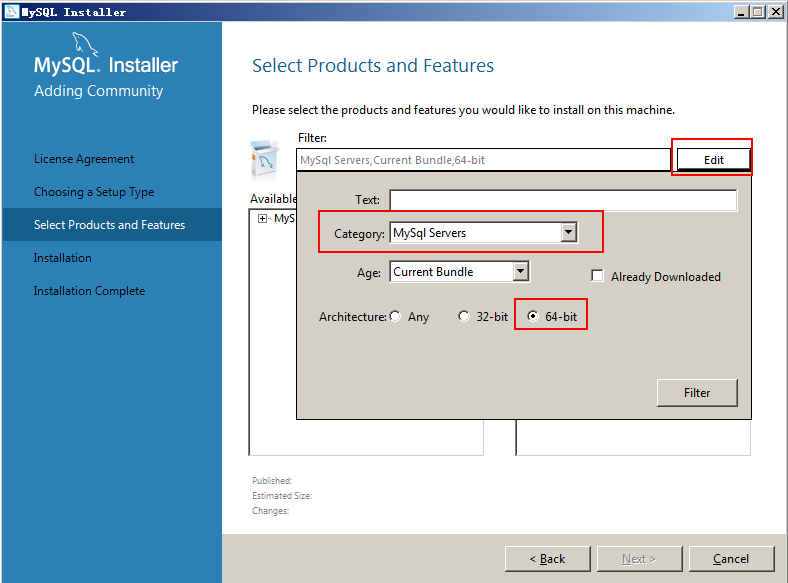The height and width of the screenshot is (583, 788).
Task: Click the Changes: label
Action: coord(270,511)
